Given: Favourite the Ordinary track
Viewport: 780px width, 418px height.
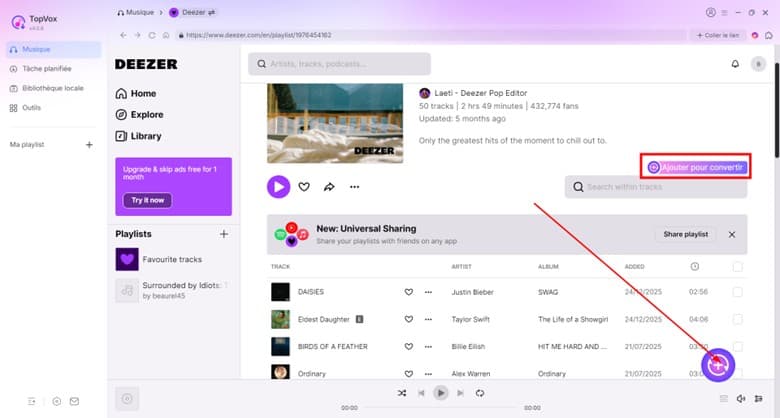Looking at the screenshot, I should [408, 374].
